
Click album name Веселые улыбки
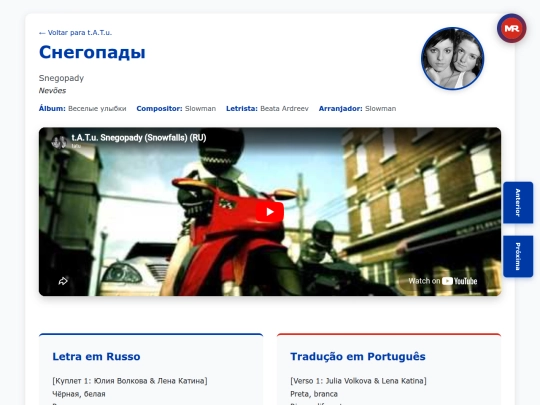pyautogui.click(x=97, y=108)
